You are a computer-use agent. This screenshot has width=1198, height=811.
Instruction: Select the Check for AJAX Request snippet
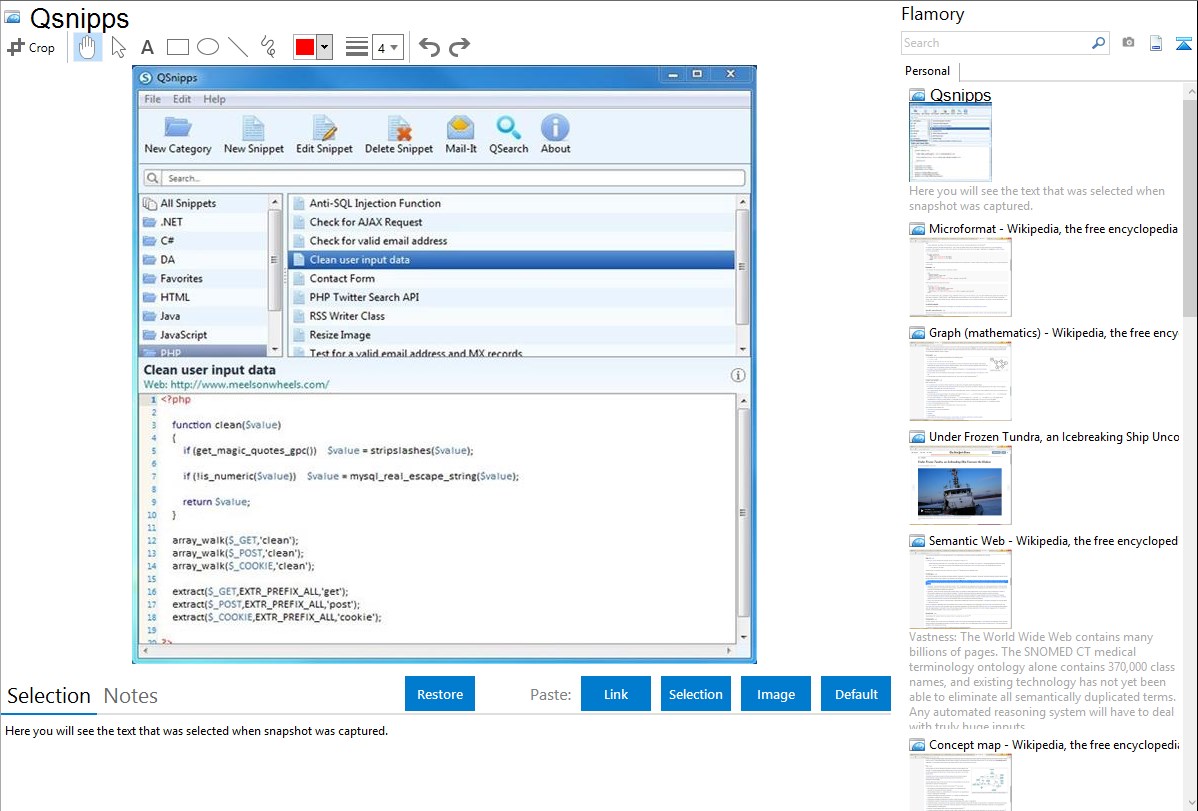click(511, 222)
